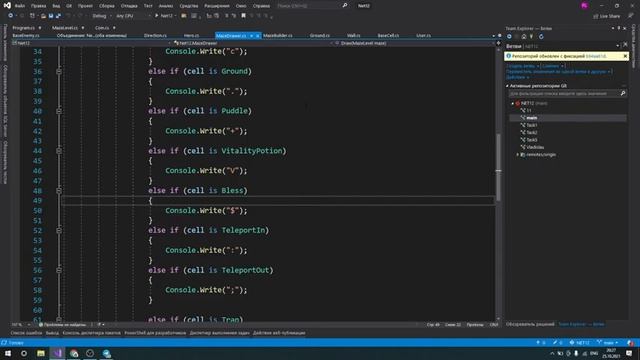640x360 pixels.
Task: Open the notification center icon in taskbar
Action: [x=629, y=353]
